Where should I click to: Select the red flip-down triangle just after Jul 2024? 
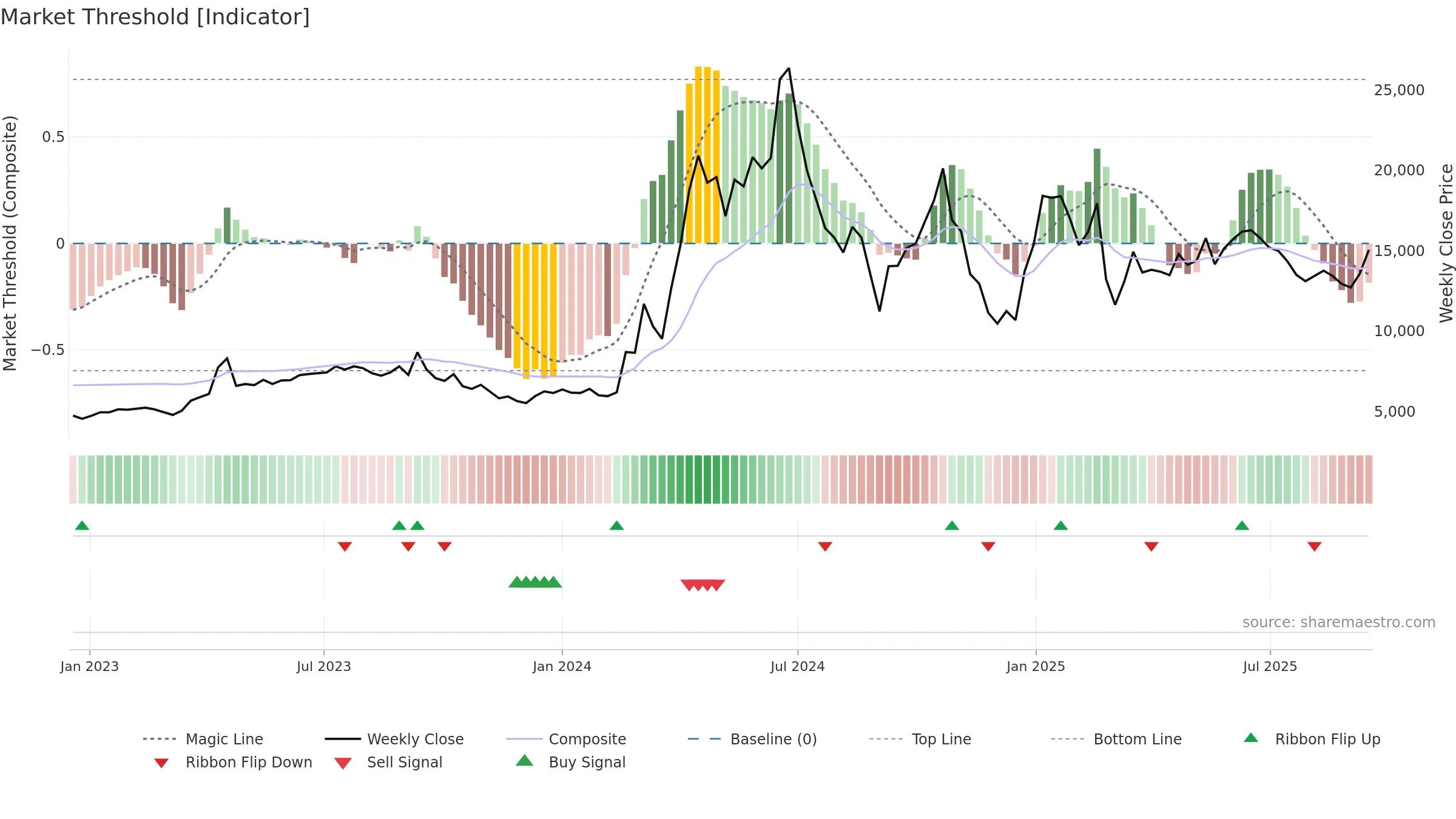tap(825, 547)
